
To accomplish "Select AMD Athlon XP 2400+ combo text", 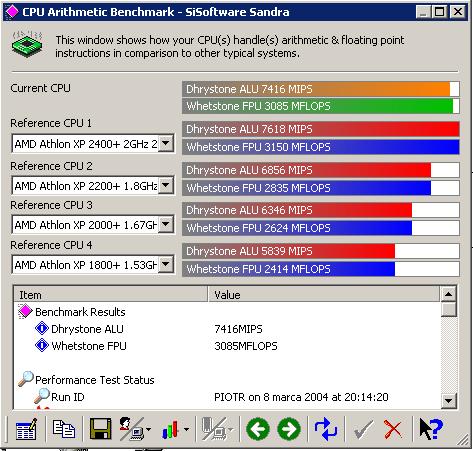I will click(x=85, y=144).
